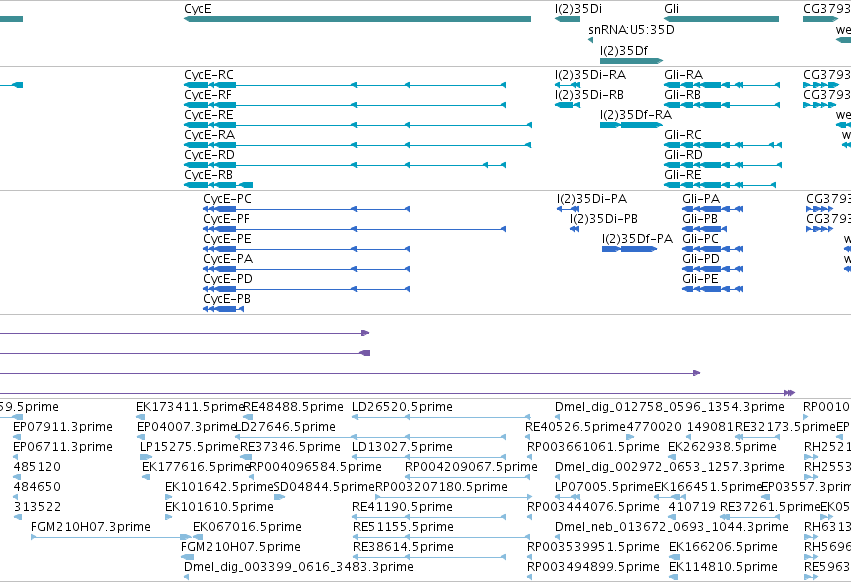
Task: Click the l(2)35Di-PA protein label
Action: (592, 199)
